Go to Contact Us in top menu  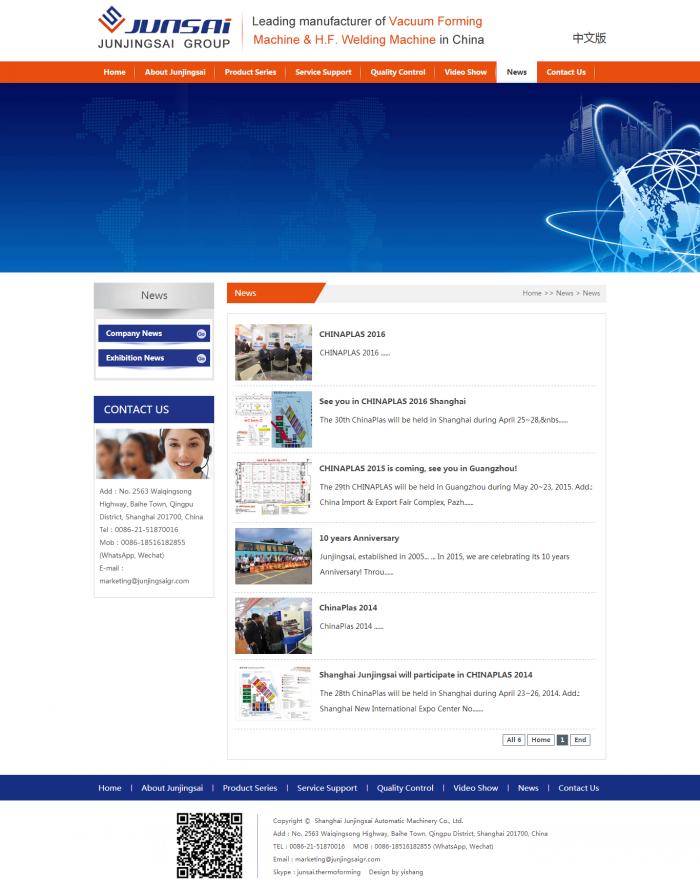pyautogui.click(x=565, y=72)
